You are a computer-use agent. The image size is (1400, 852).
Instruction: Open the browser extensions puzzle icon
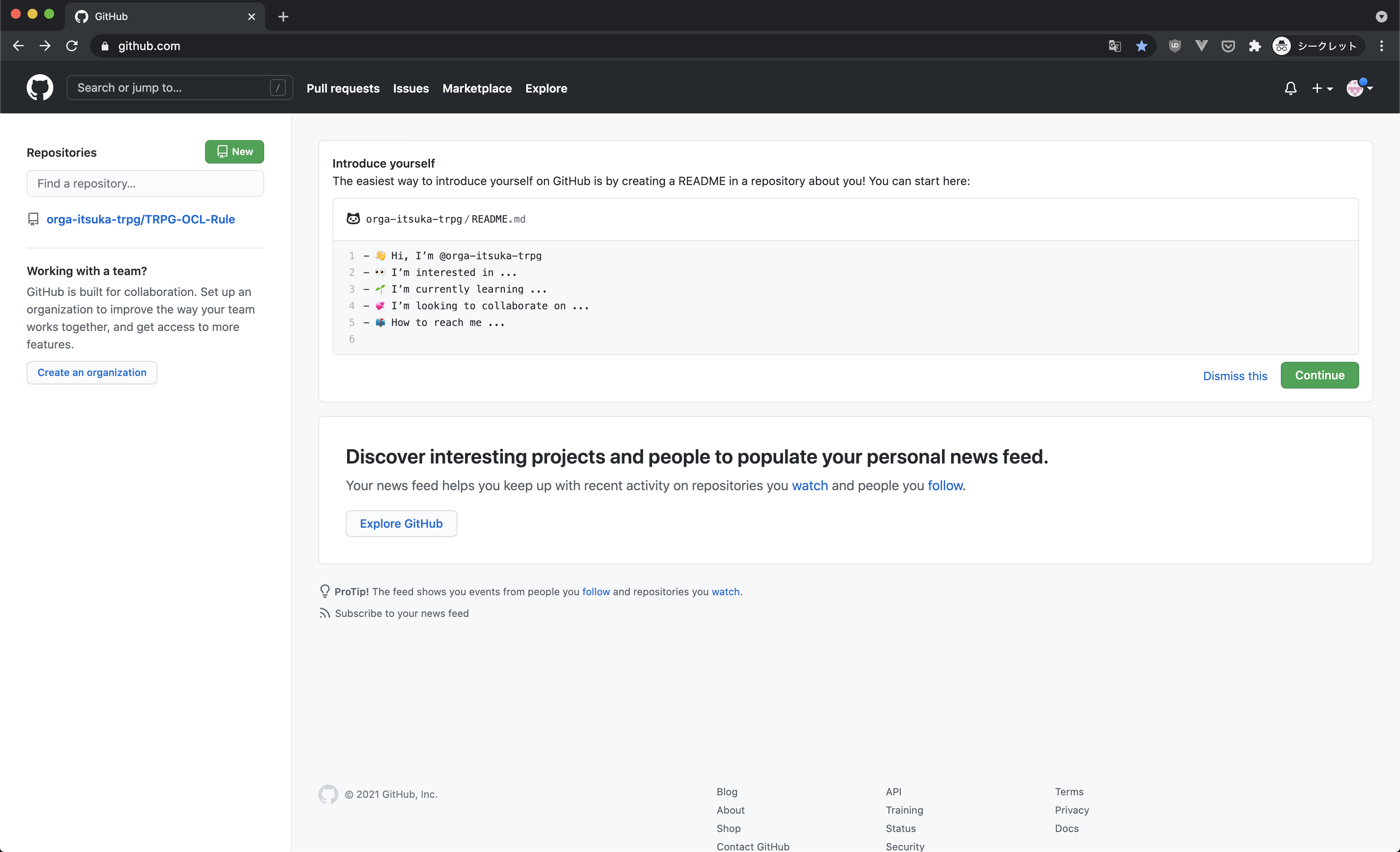(x=1255, y=46)
